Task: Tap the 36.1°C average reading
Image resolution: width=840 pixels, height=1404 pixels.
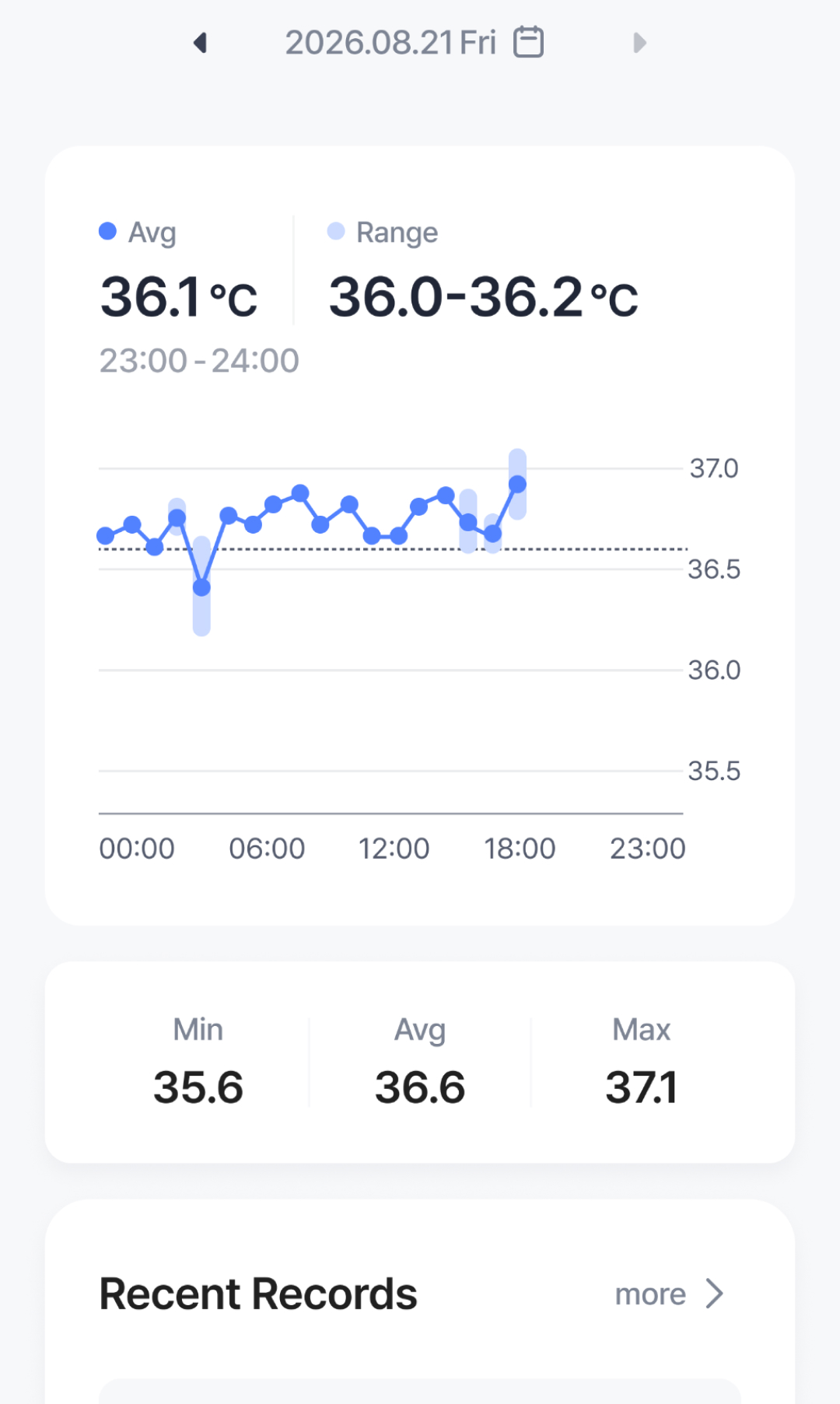Action: pyautogui.click(x=179, y=297)
